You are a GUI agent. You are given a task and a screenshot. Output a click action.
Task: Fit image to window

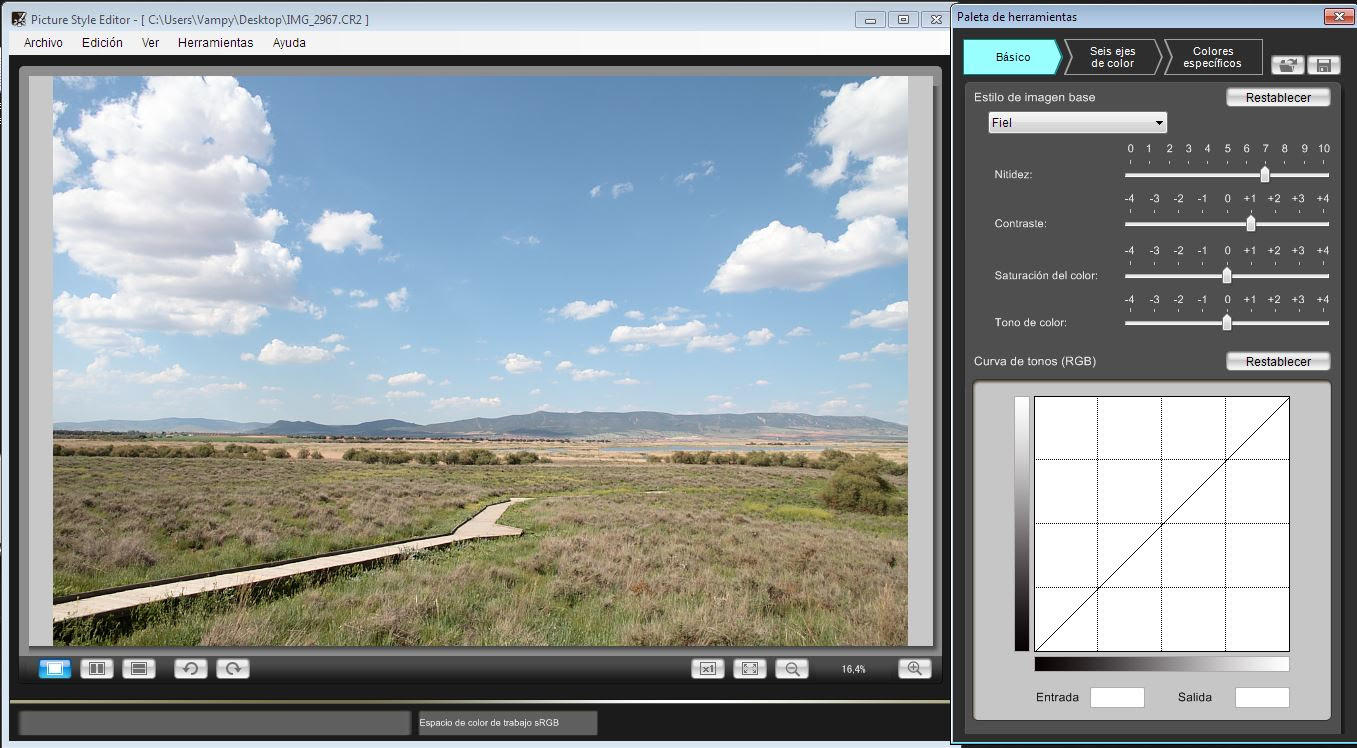750,669
